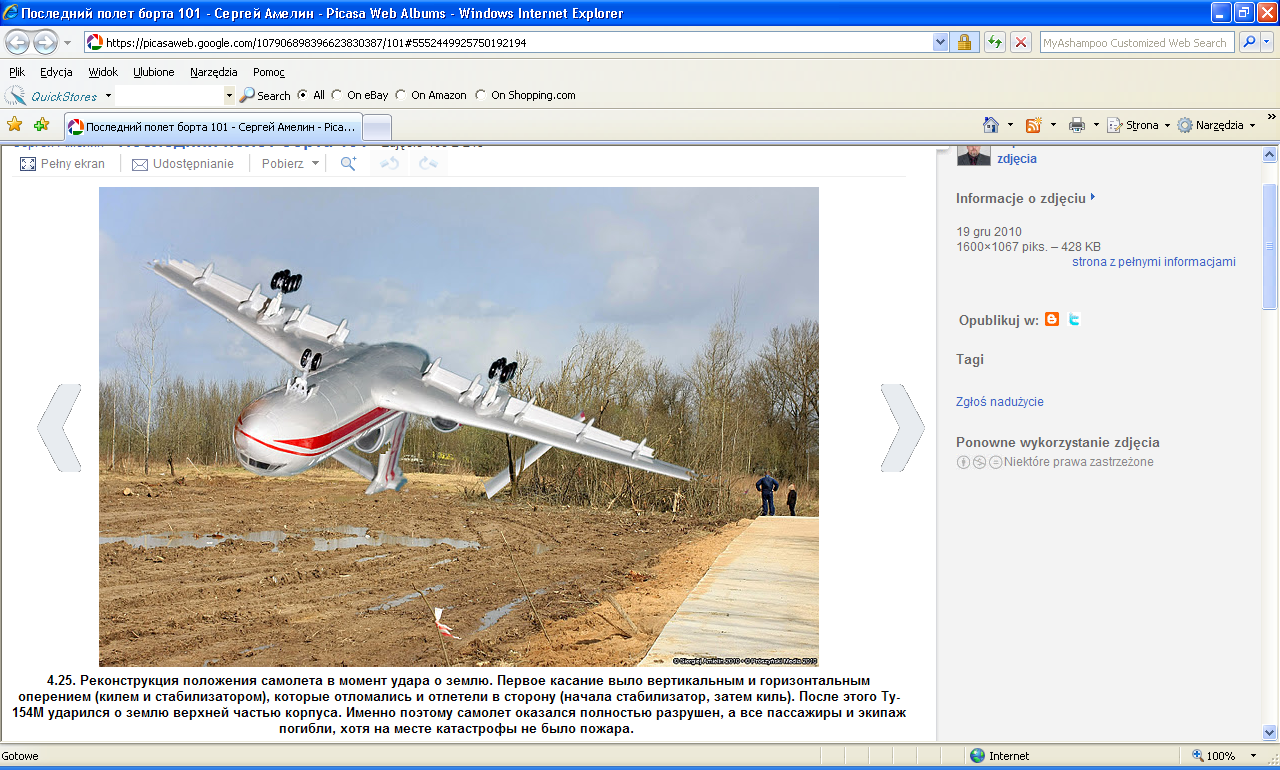Viewport: 1280px width, 770px height.
Task: Click the security lock icon in address bar
Action: (964, 42)
